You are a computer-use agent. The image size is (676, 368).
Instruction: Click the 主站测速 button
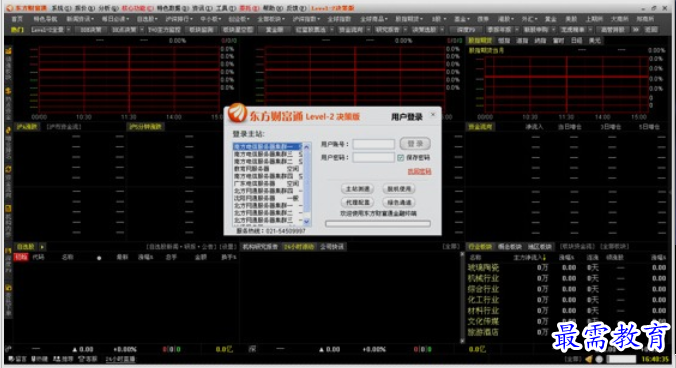[357, 189]
